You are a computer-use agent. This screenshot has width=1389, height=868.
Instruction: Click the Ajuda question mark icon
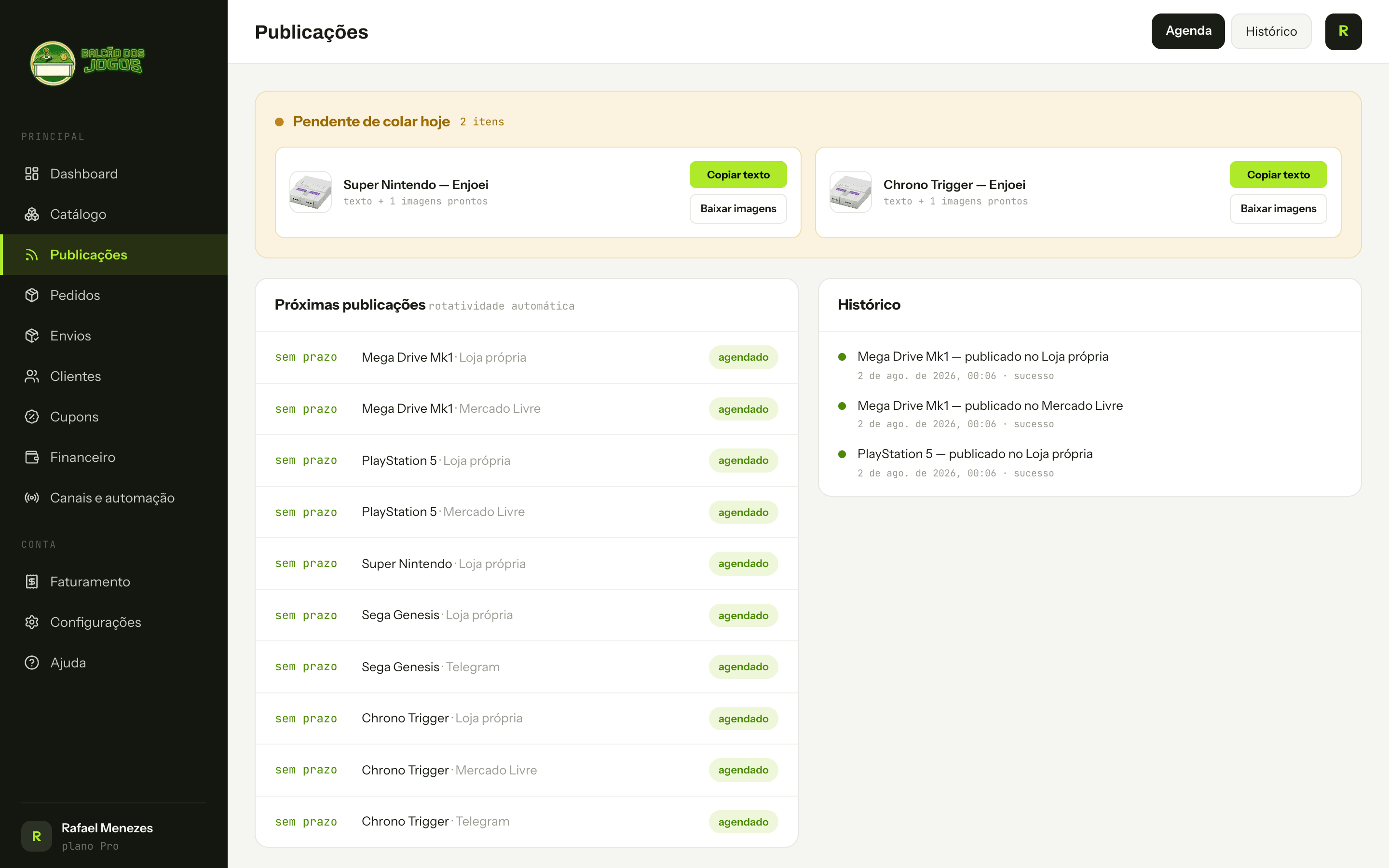pyautogui.click(x=31, y=663)
